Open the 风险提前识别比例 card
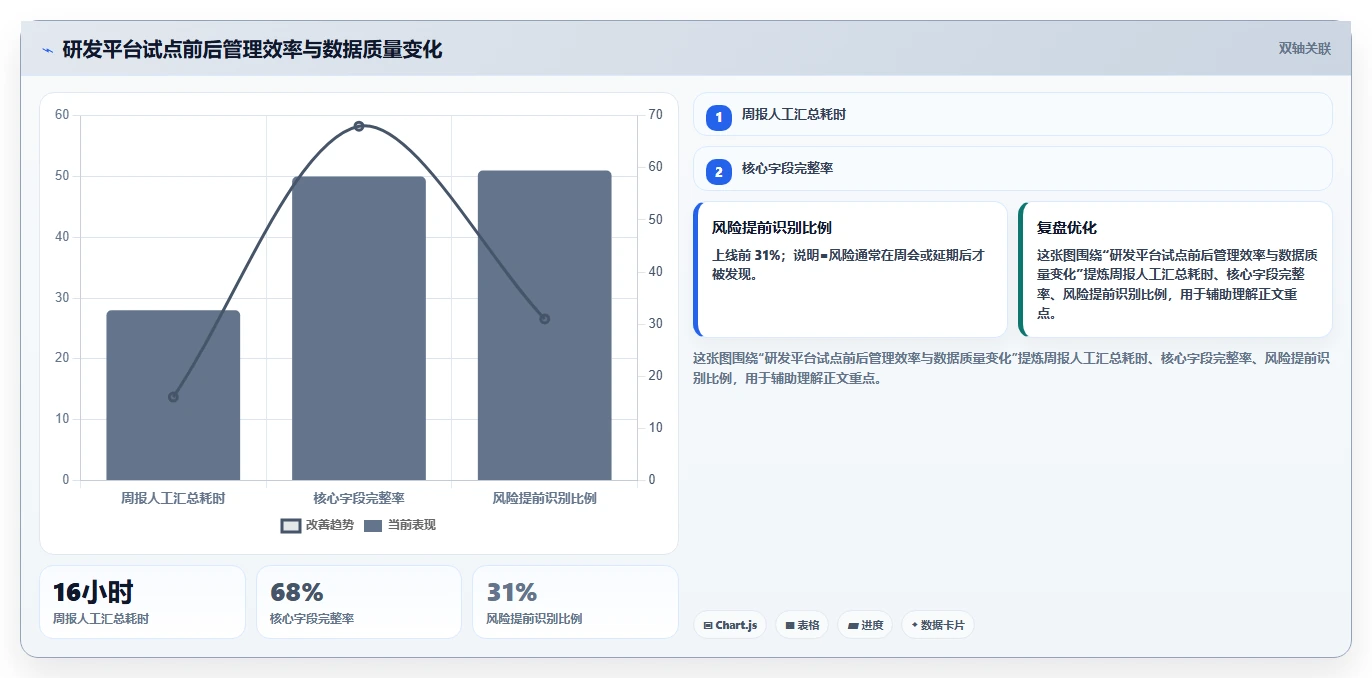 [850, 270]
